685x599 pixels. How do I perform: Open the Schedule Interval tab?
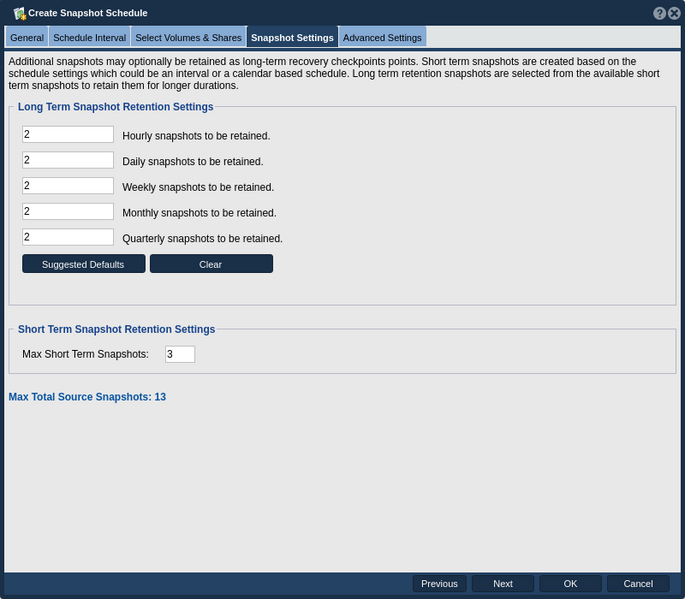click(x=90, y=38)
